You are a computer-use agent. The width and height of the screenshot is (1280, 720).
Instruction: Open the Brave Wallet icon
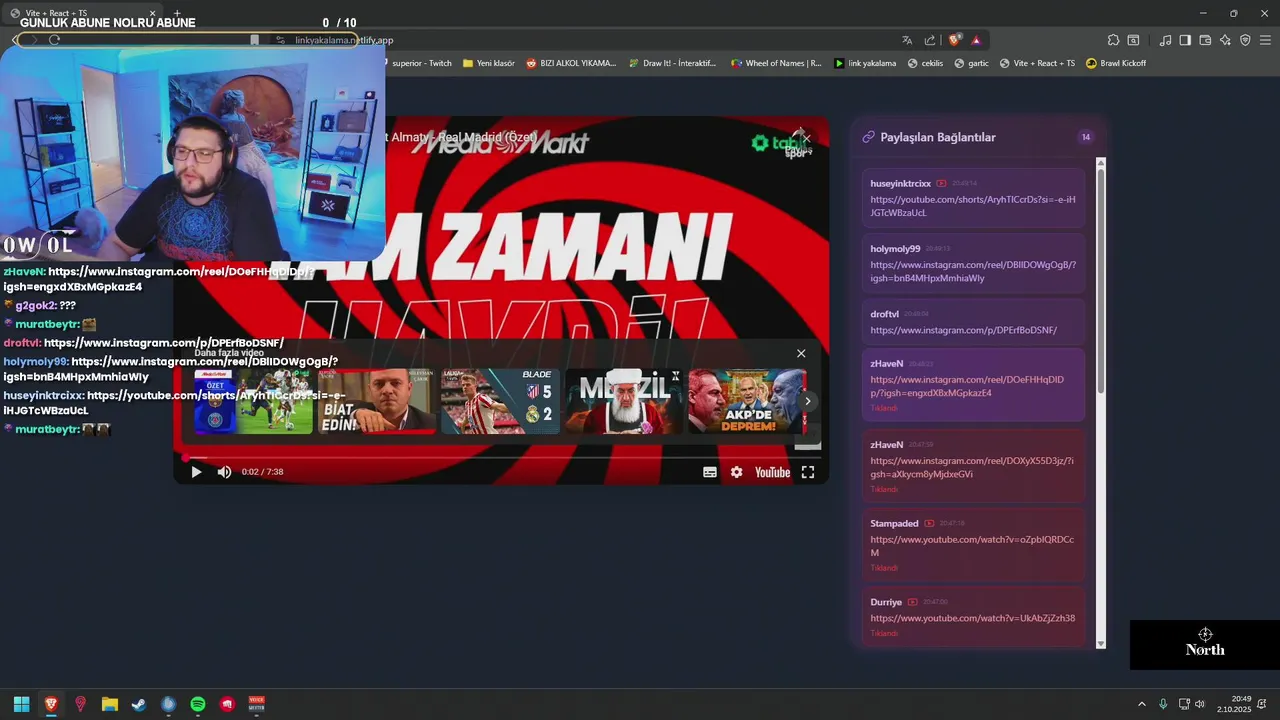coord(1205,40)
